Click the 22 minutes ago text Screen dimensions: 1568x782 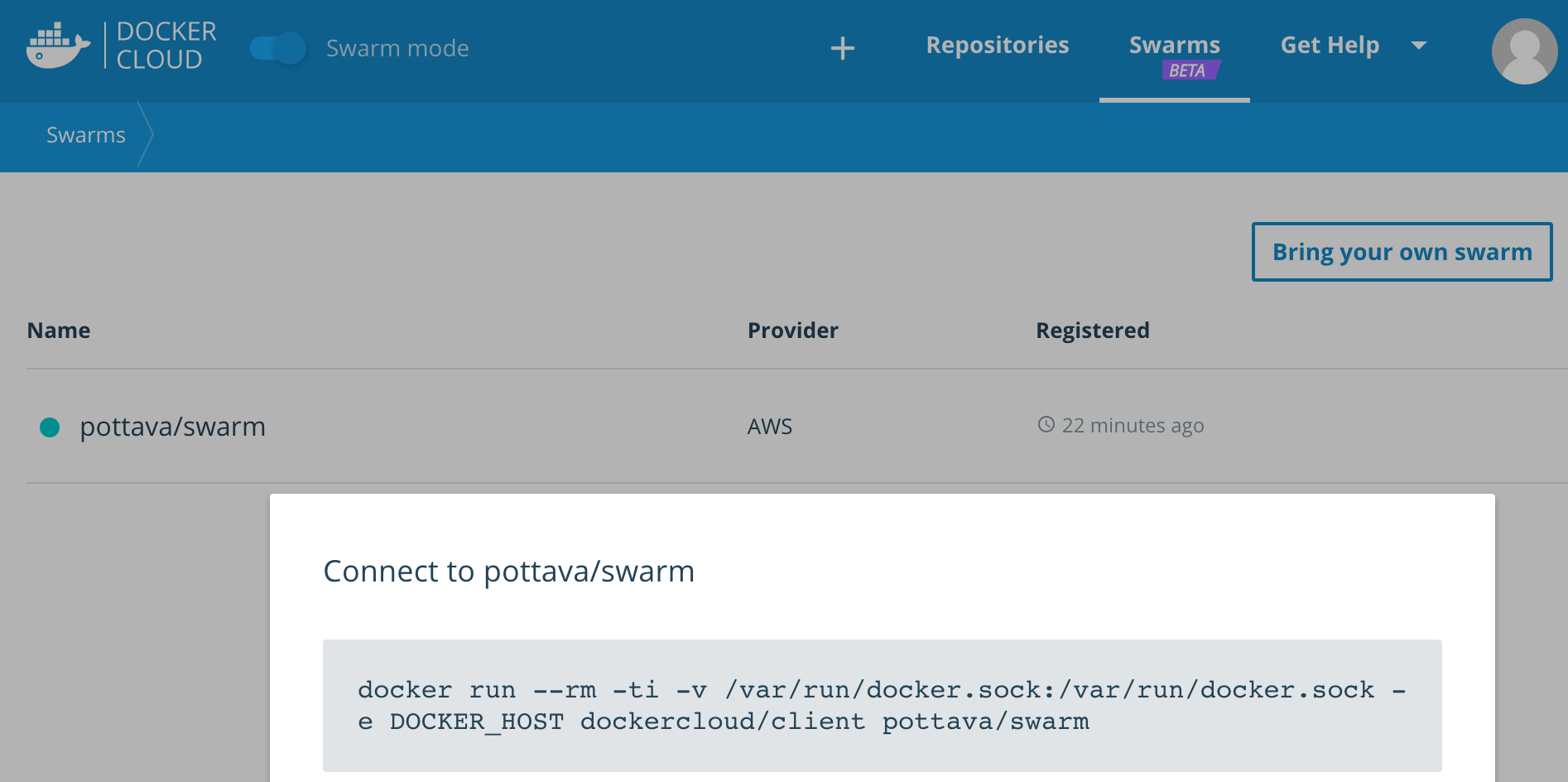pyautogui.click(x=1133, y=426)
